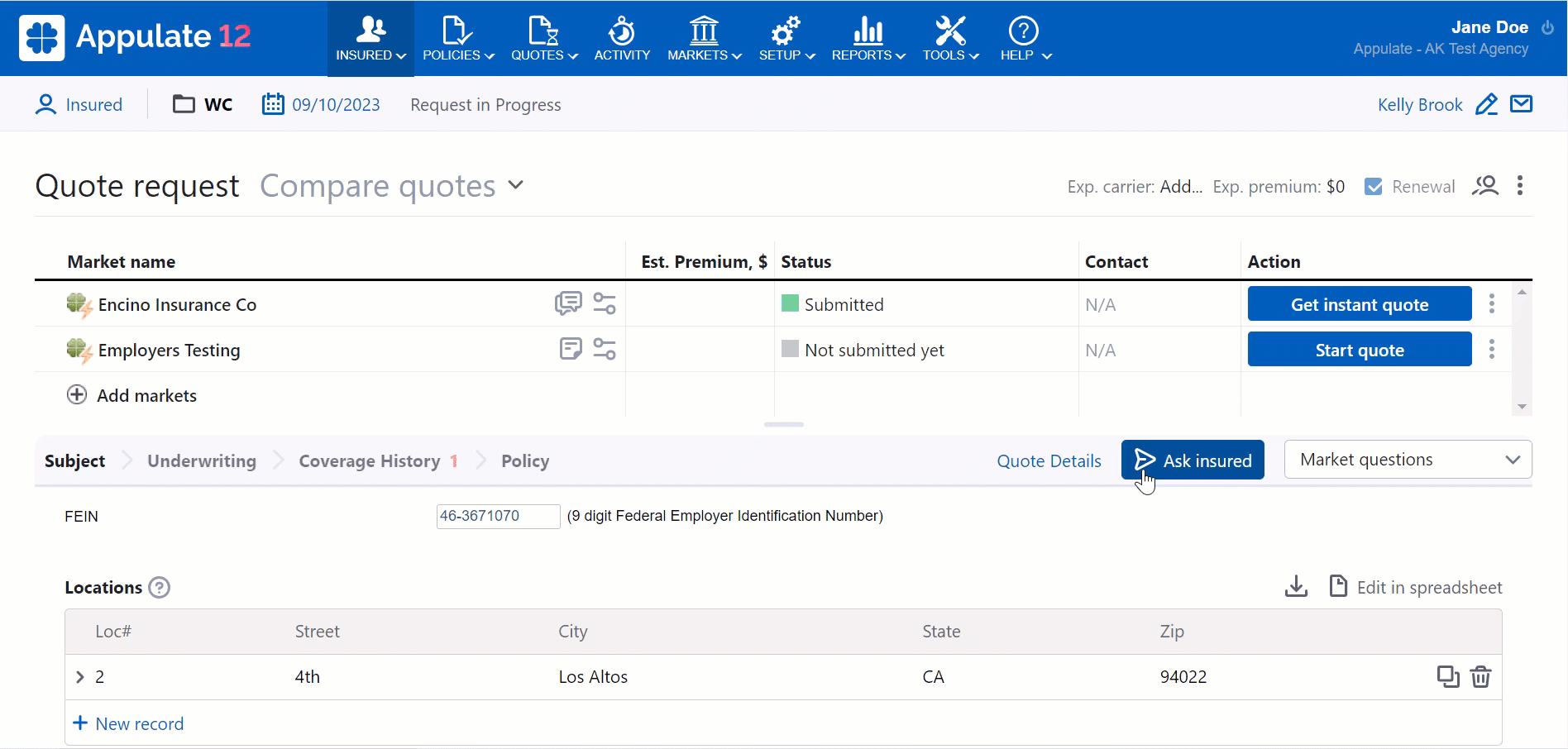Viewport: 1568px width, 749px height.
Task: Duplicate the Los Altos location record
Action: pos(1447,677)
